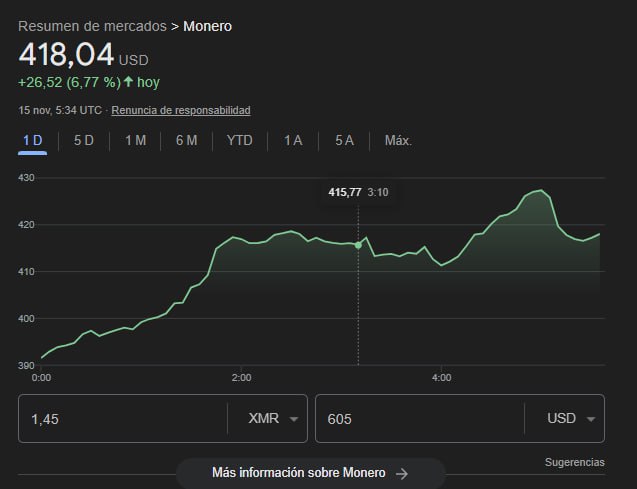Click Resumen de mercados breadcrumb
The width and height of the screenshot is (637, 489).
click(92, 26)
